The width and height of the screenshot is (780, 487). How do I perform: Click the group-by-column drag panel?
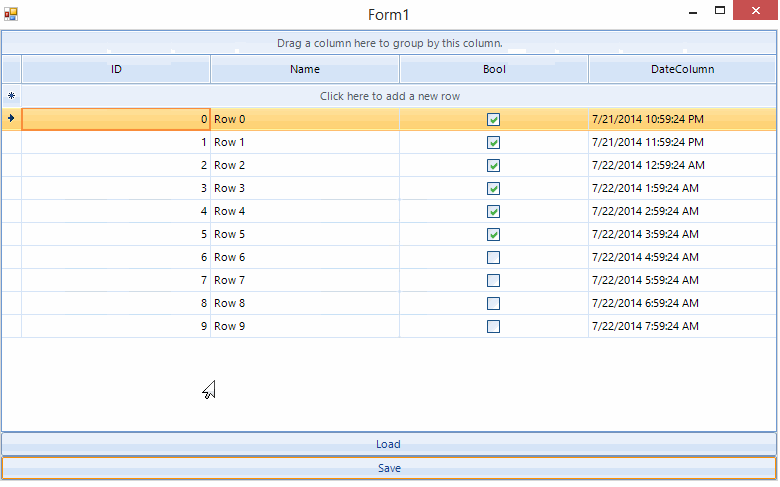(x=390, y=43)
